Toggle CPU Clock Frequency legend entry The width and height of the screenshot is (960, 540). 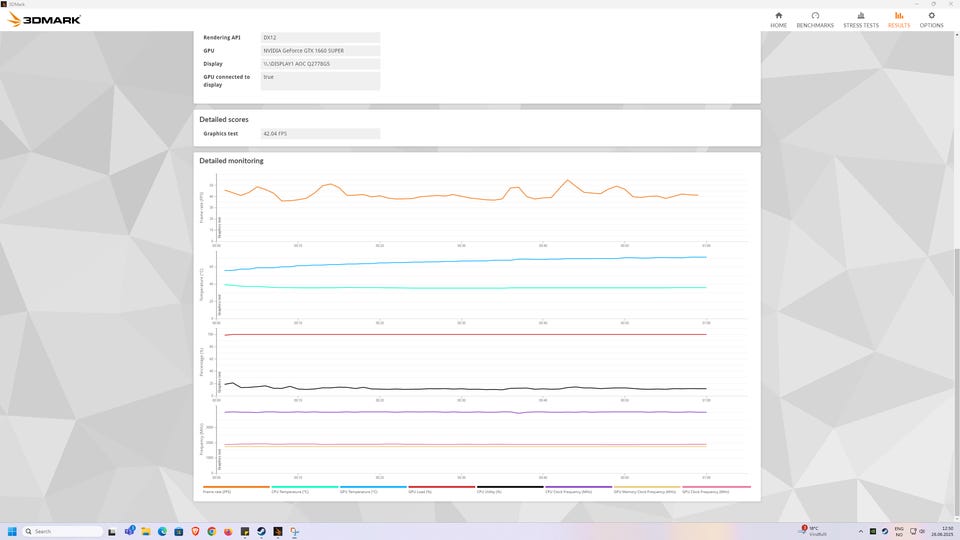(579, 490)
